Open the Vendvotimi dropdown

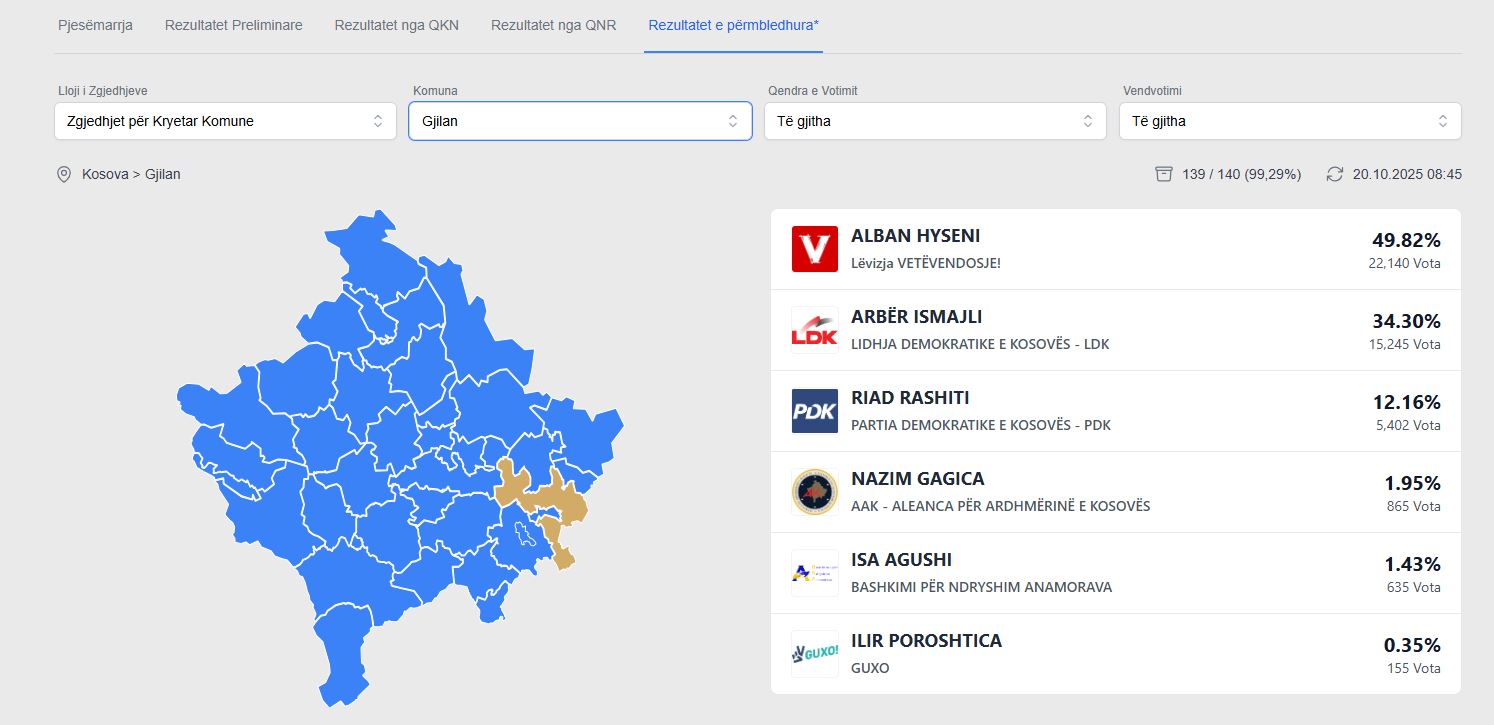click(x=1290, y=121)
